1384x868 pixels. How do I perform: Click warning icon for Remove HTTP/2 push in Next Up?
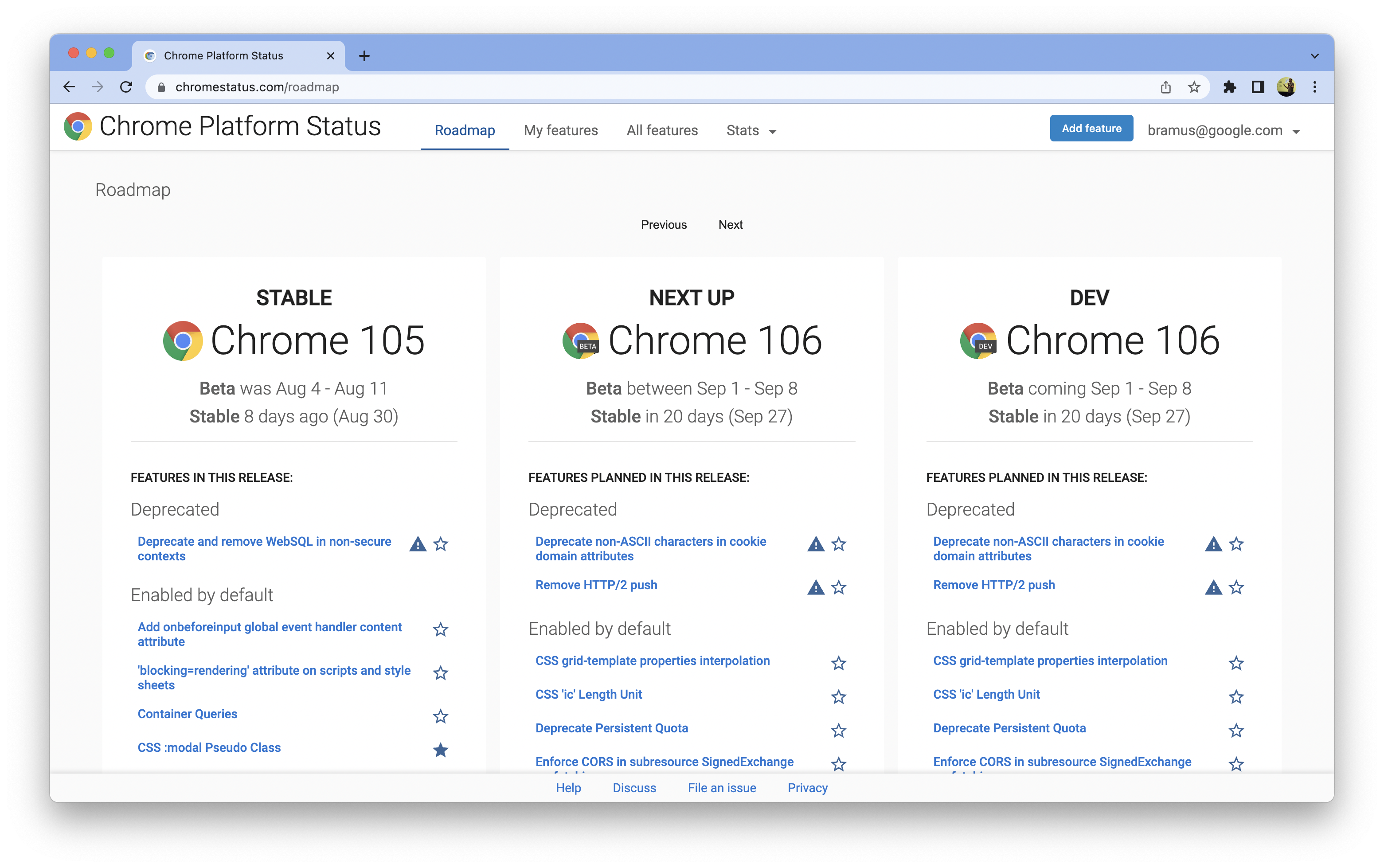click(x=816, y=587)
